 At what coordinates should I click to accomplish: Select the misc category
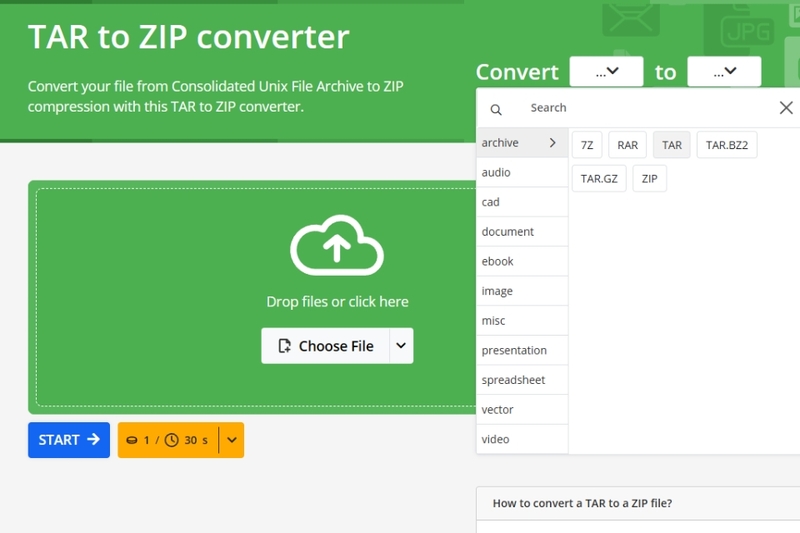(x=522, y=320)
